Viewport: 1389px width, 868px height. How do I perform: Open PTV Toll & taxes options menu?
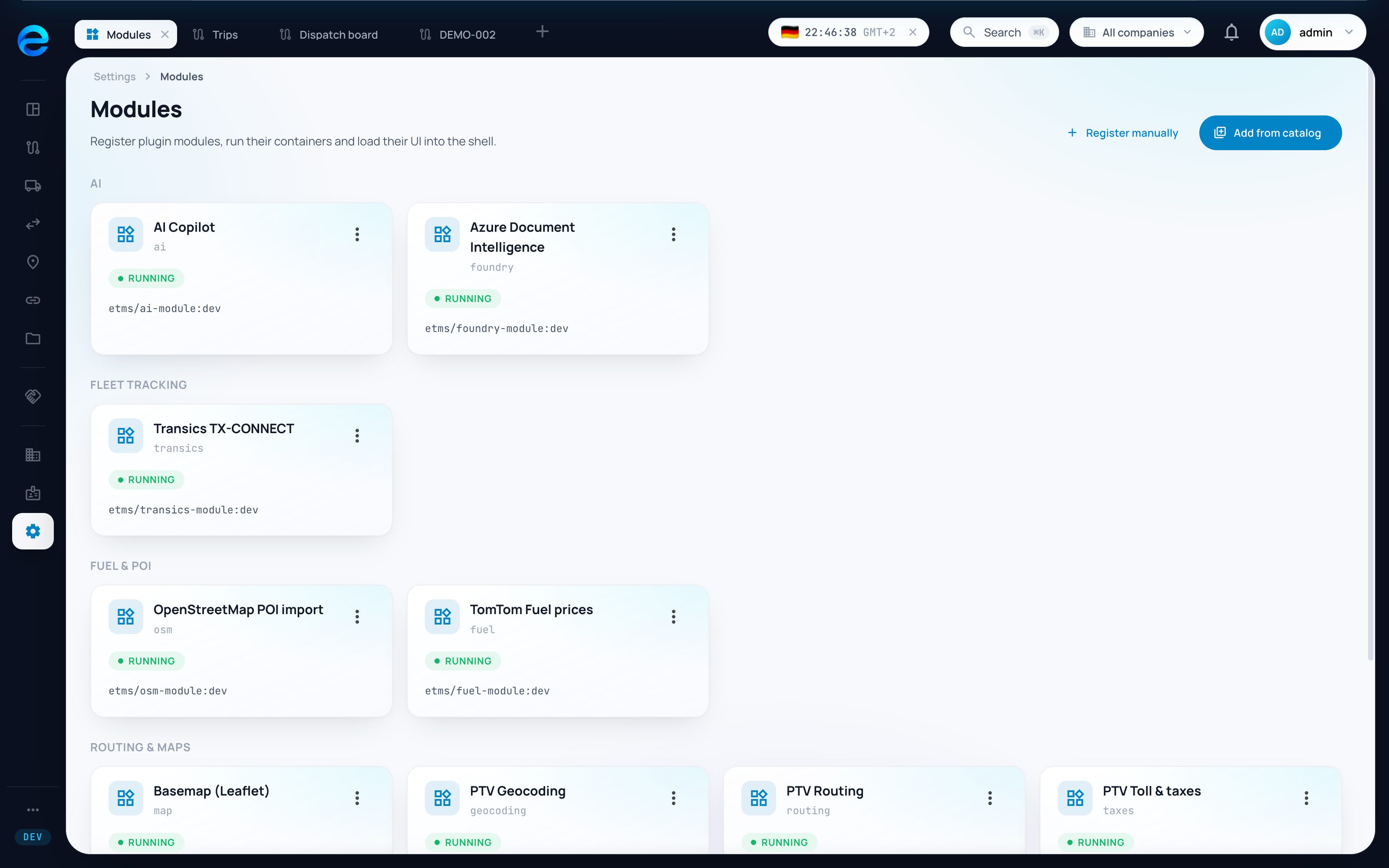[x=1307, y=798]
